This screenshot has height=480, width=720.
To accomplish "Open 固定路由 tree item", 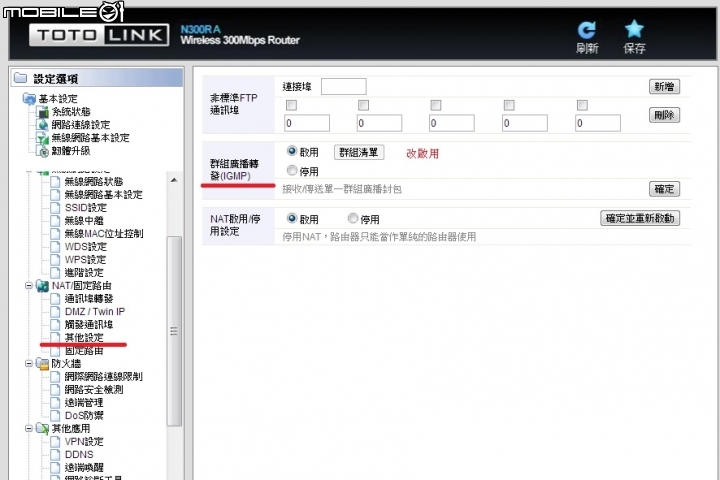I will pos(84,351).
